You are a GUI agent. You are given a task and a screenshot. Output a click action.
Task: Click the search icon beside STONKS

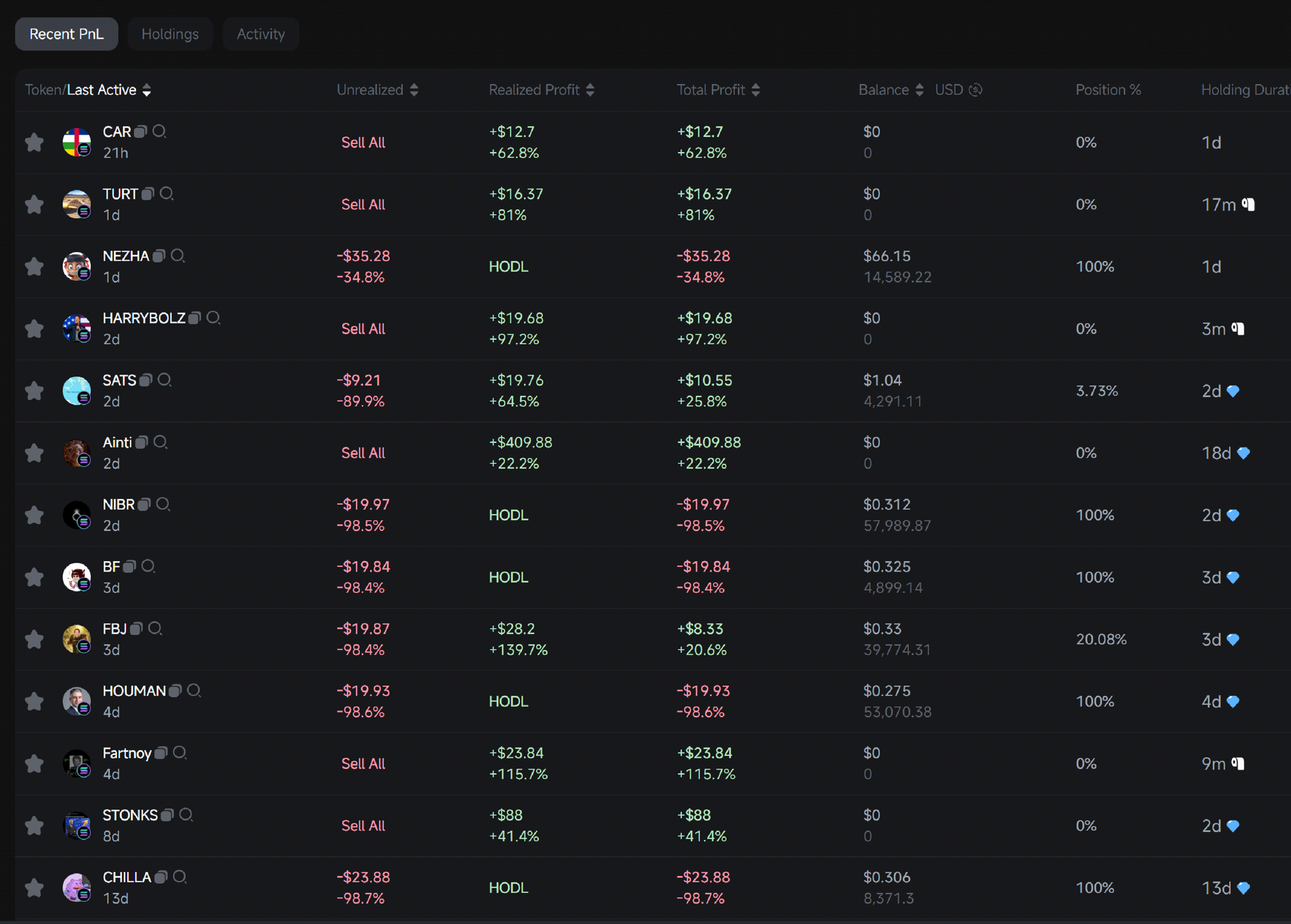(x=186, y=815)
